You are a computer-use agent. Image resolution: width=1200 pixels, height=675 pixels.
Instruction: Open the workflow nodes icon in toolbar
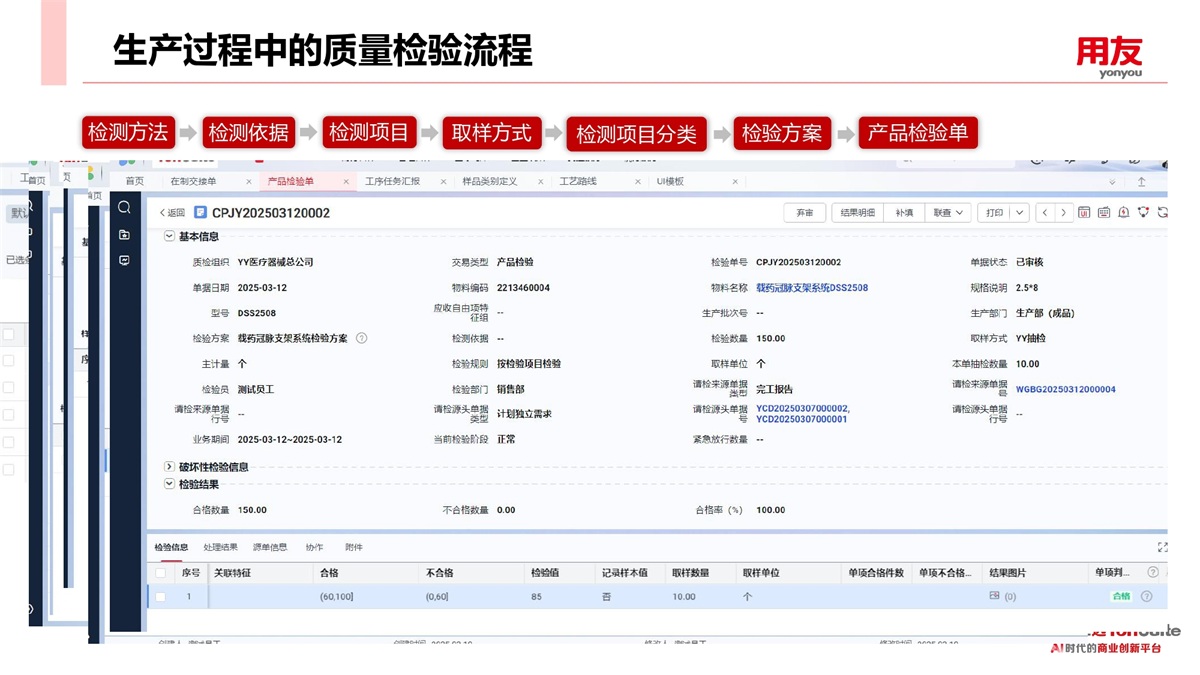click(1143, 213)
